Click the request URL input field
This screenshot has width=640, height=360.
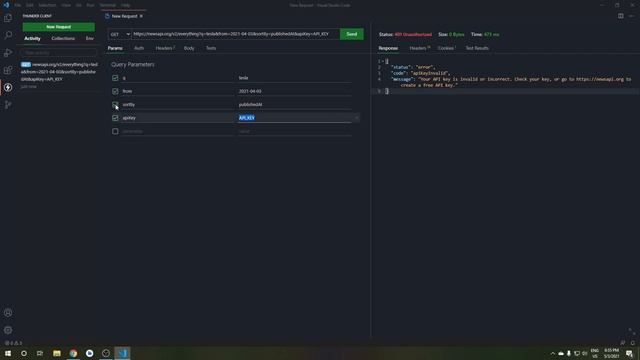236,34
